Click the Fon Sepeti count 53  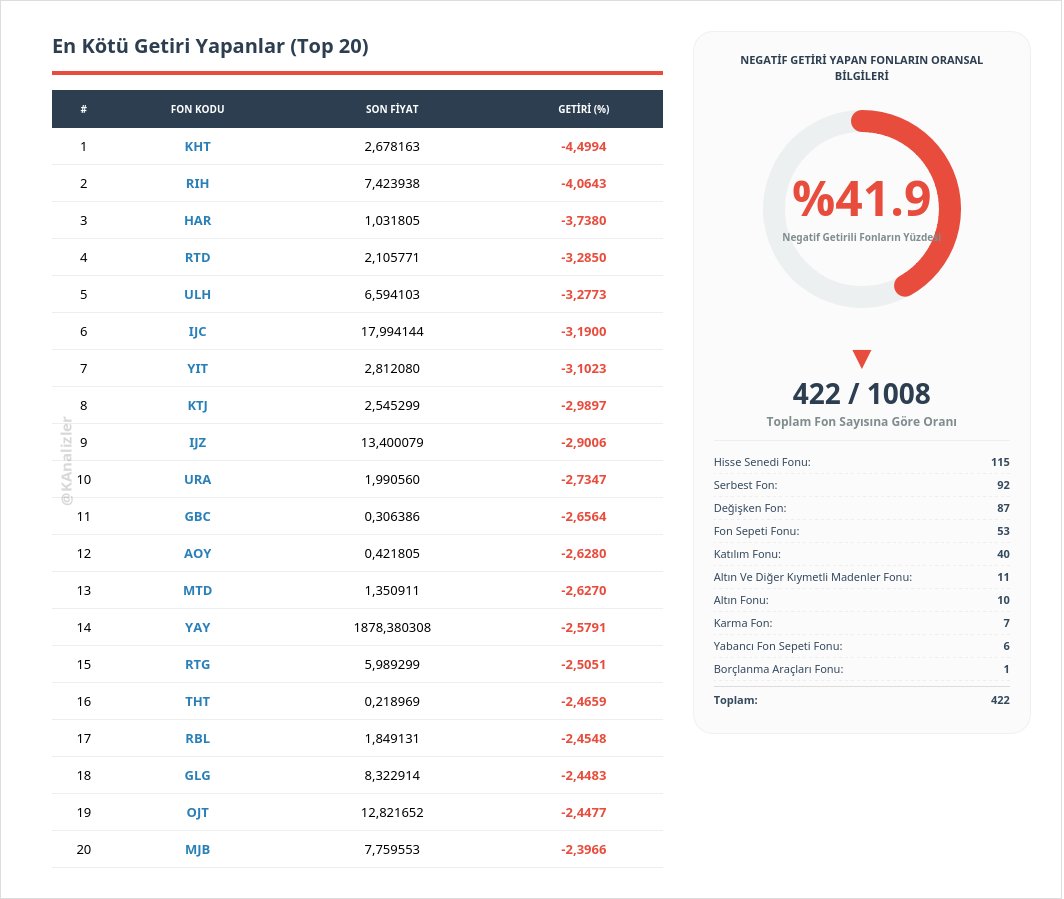point(1004,531)
